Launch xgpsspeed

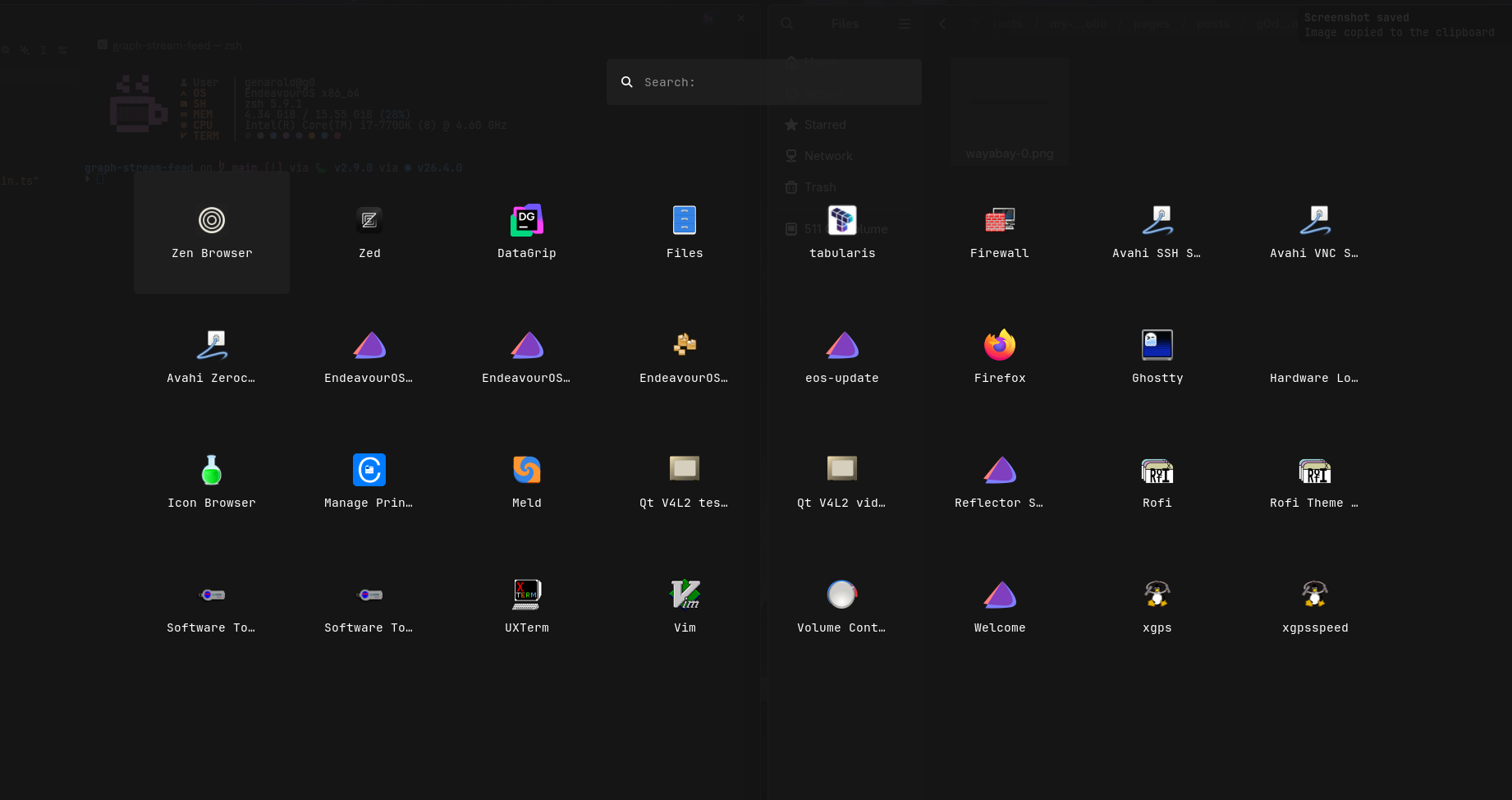point(1315,608)
